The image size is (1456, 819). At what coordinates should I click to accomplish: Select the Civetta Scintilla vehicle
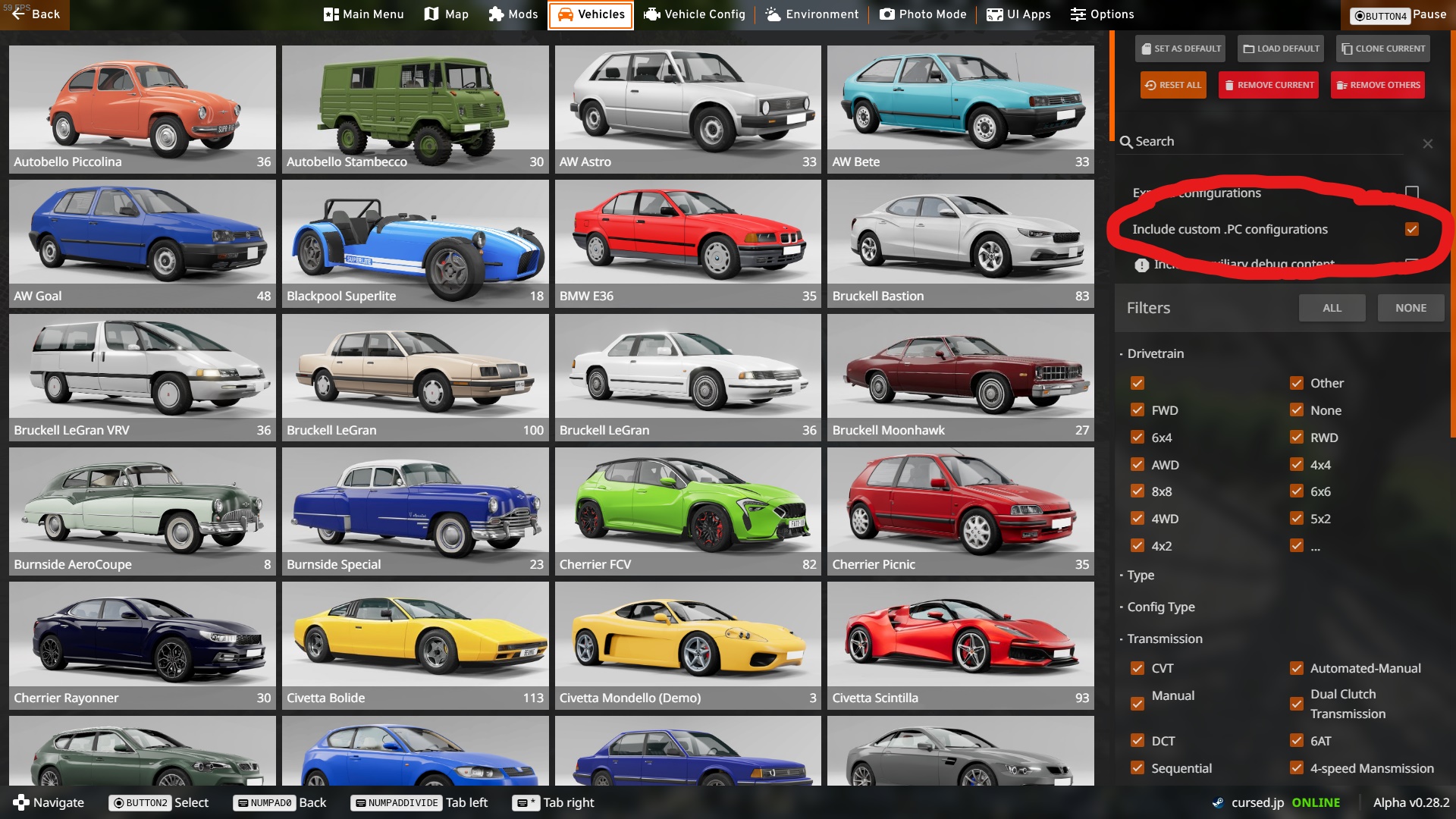961,645
